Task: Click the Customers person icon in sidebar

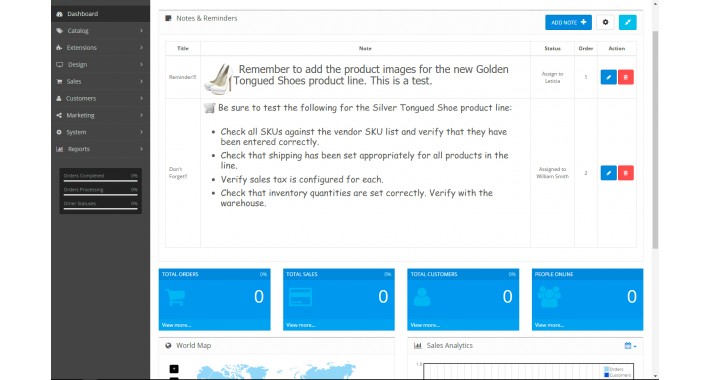Action: pyautogui.click(x=59, y=98)
